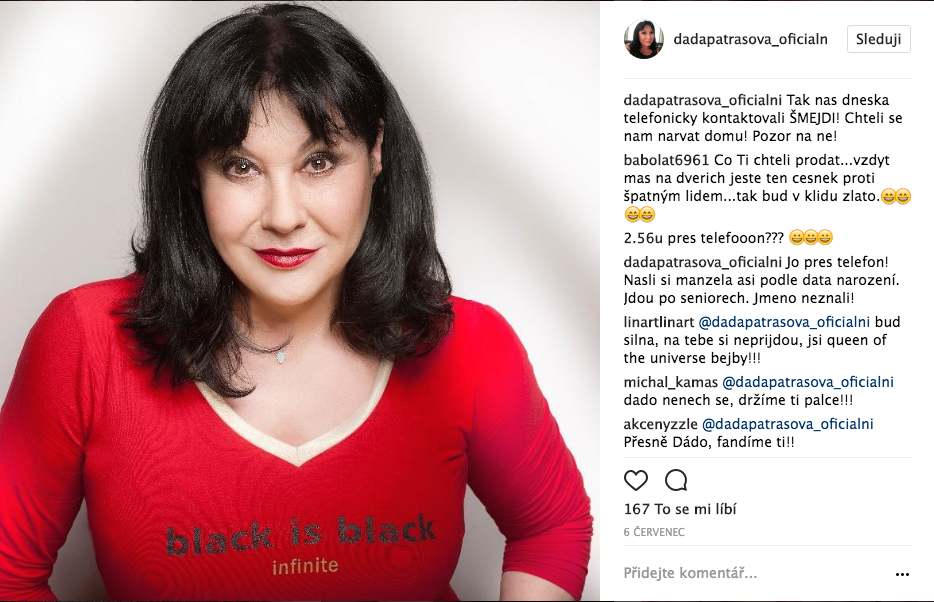Follow the account with Sleduji button

click(879, 39)
